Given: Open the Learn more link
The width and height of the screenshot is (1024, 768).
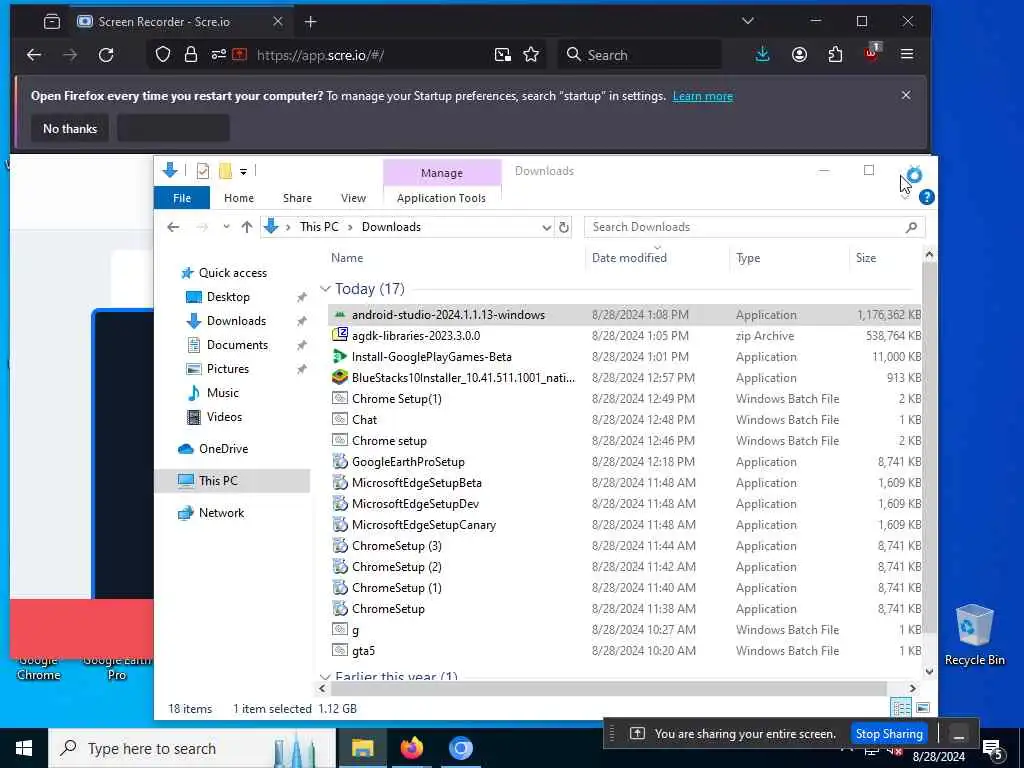Looking at the screenshot, I should tap(703, 96).
